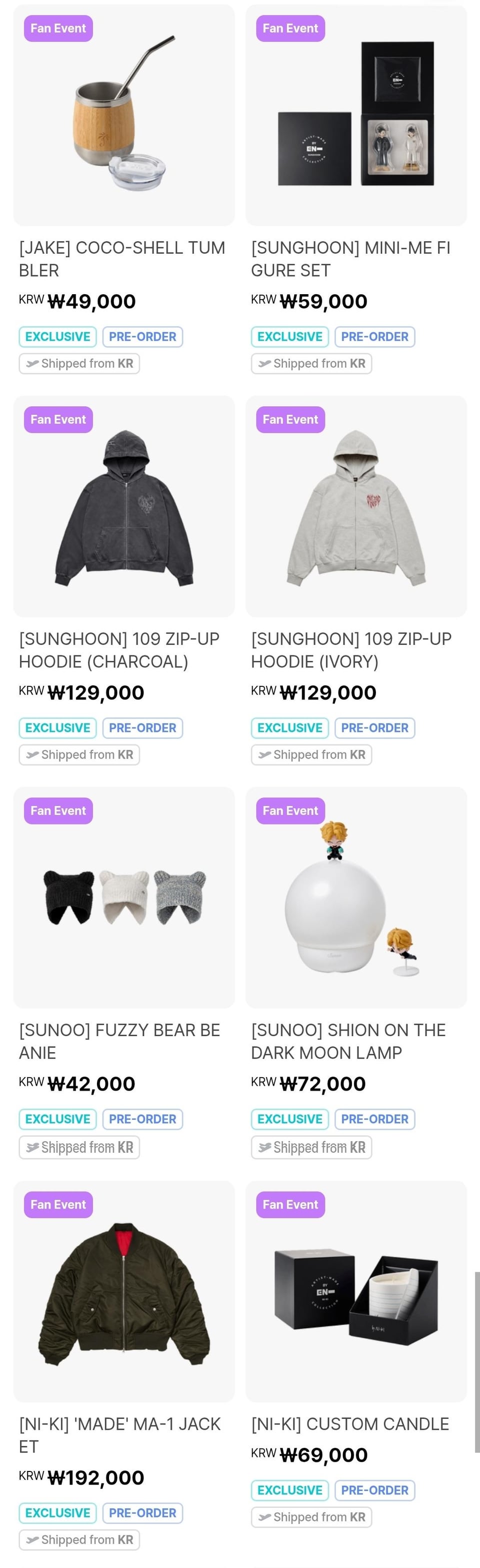Open the Jake Coco-Shell Tumbler product image
Viewport: 480px width, 1568px height.
click(123, 115)
